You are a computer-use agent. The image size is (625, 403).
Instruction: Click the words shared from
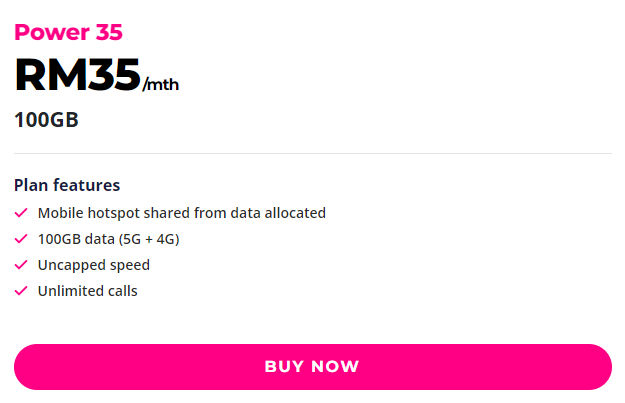tap(185, 213)
